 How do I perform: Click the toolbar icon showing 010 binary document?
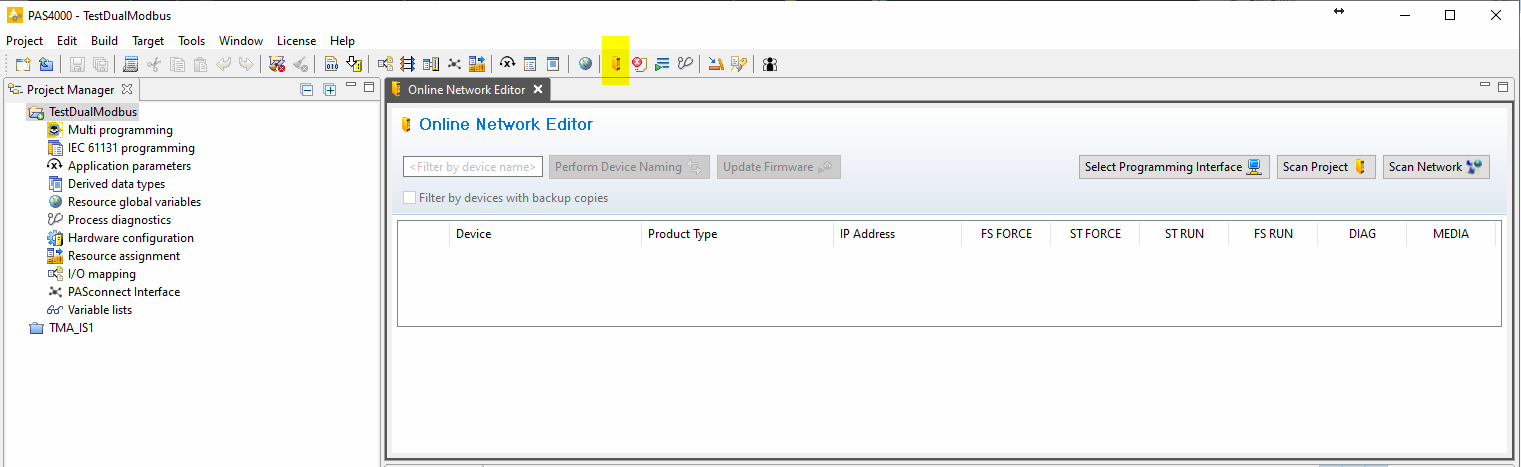pyautogui.click(x=331, y=64)
